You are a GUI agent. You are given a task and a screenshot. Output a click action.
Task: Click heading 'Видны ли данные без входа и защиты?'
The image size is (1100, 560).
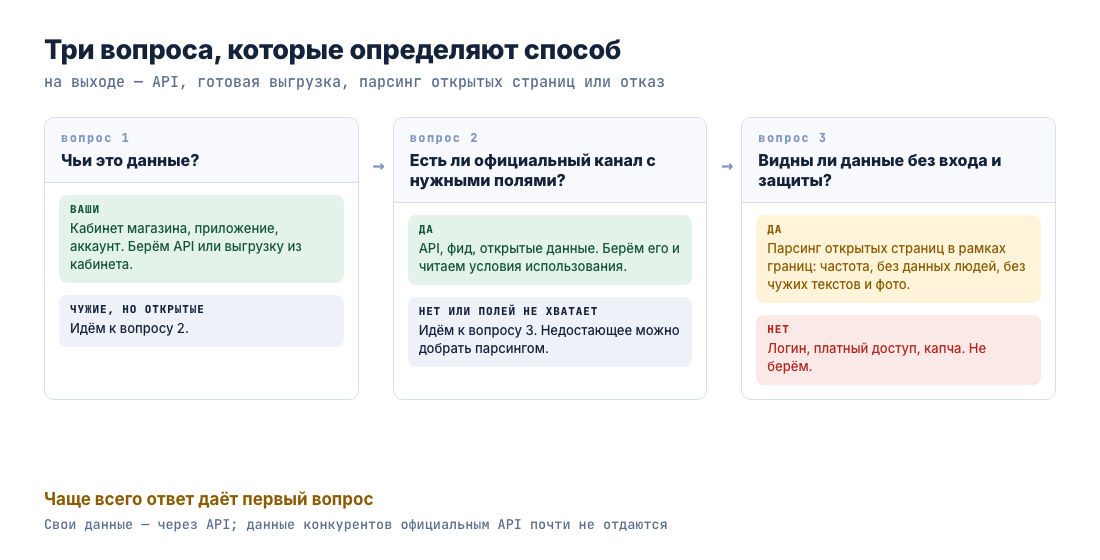click(x=880, y=171)
